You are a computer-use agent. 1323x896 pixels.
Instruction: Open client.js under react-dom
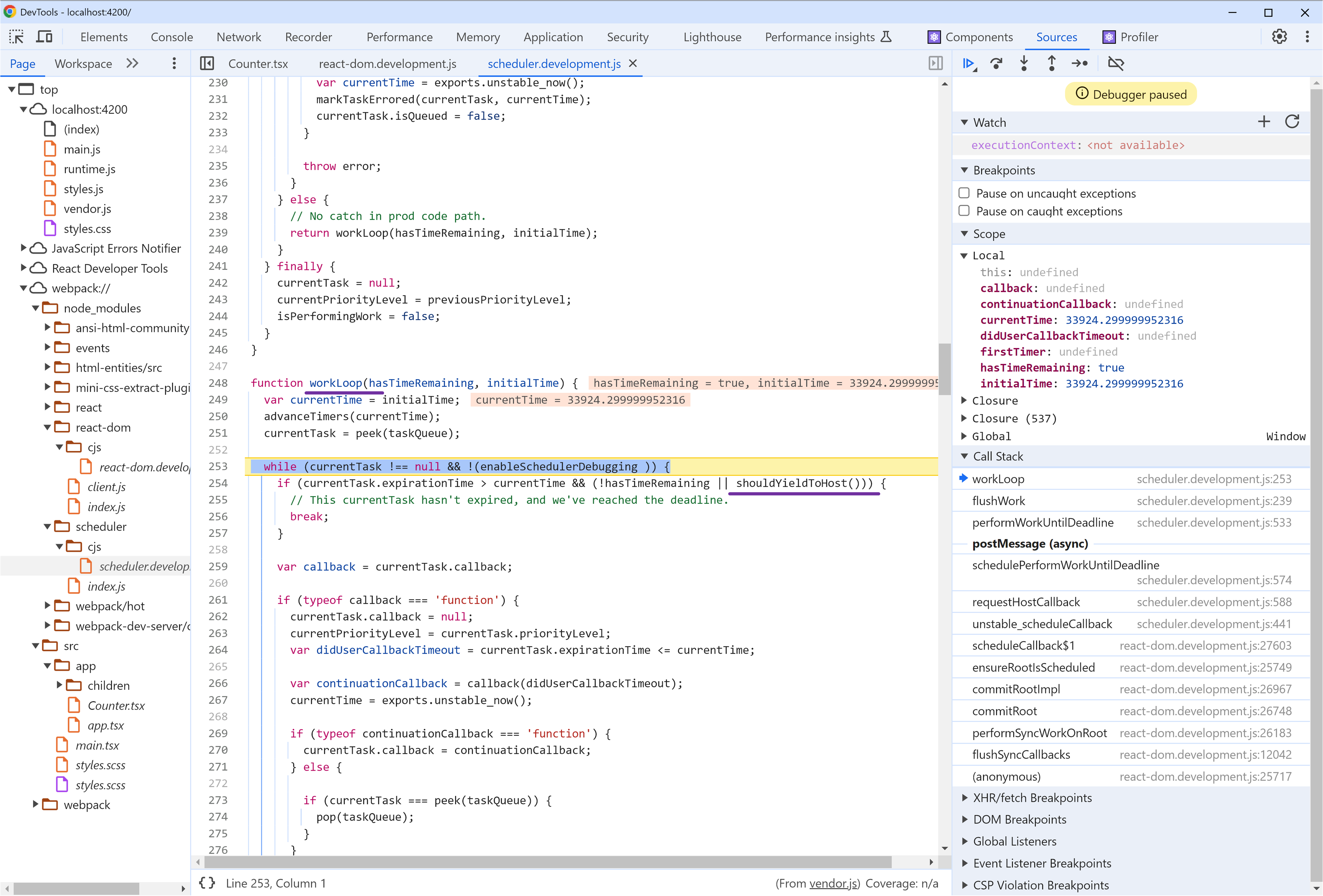107,487
